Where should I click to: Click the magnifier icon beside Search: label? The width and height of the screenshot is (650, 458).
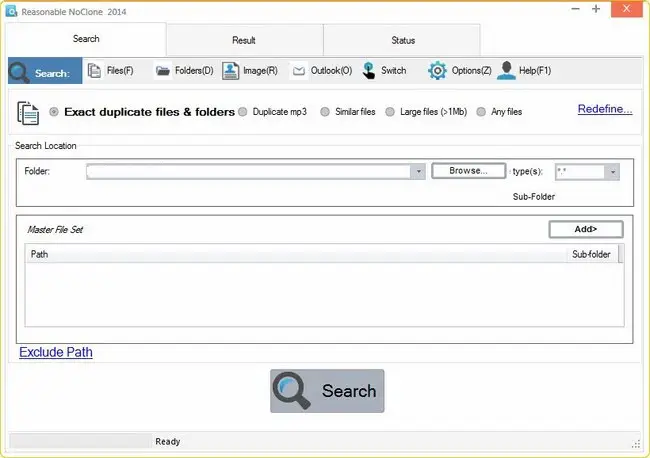(19, 72)
